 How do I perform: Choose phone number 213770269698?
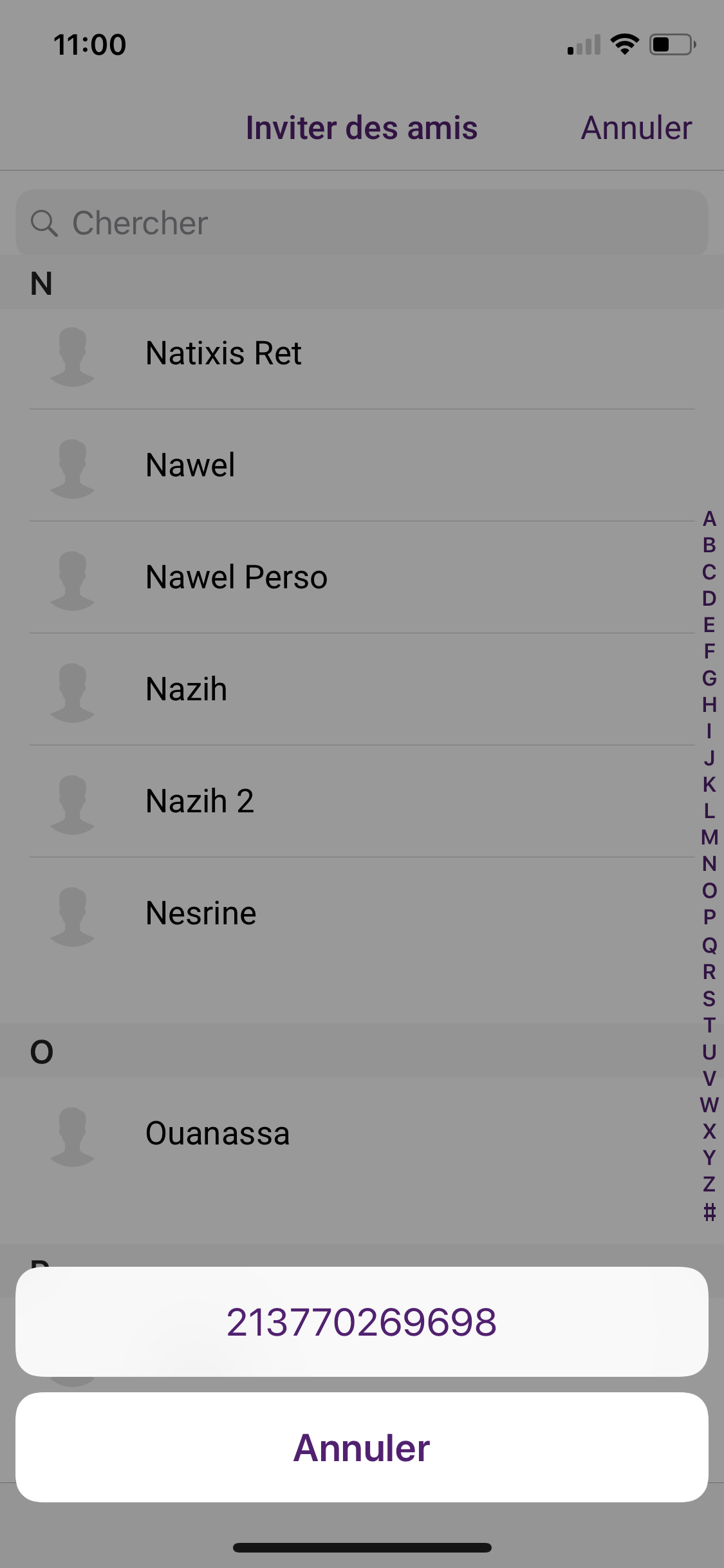(362, 1322)
